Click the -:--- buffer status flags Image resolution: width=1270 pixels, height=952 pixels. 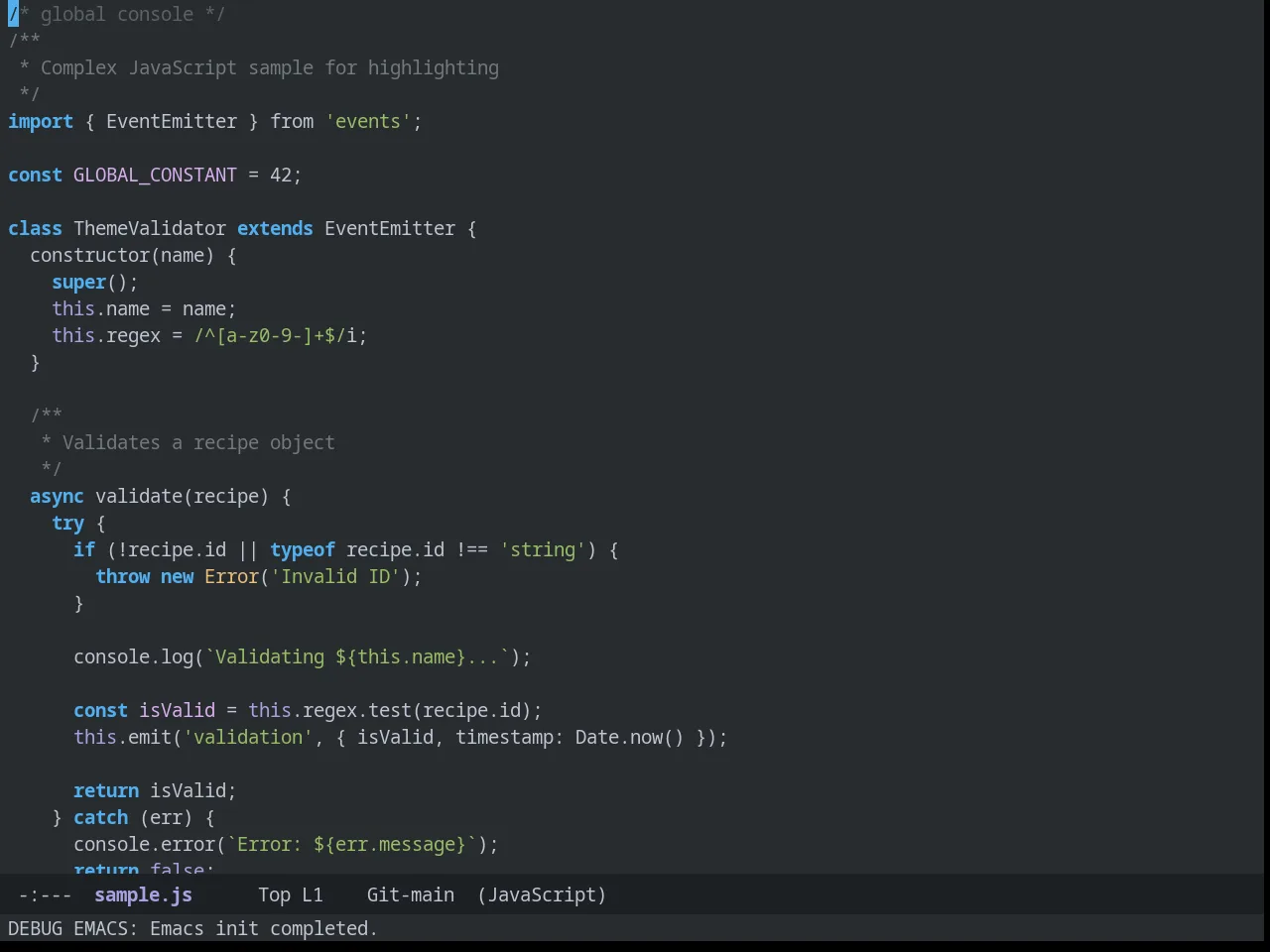45,894
